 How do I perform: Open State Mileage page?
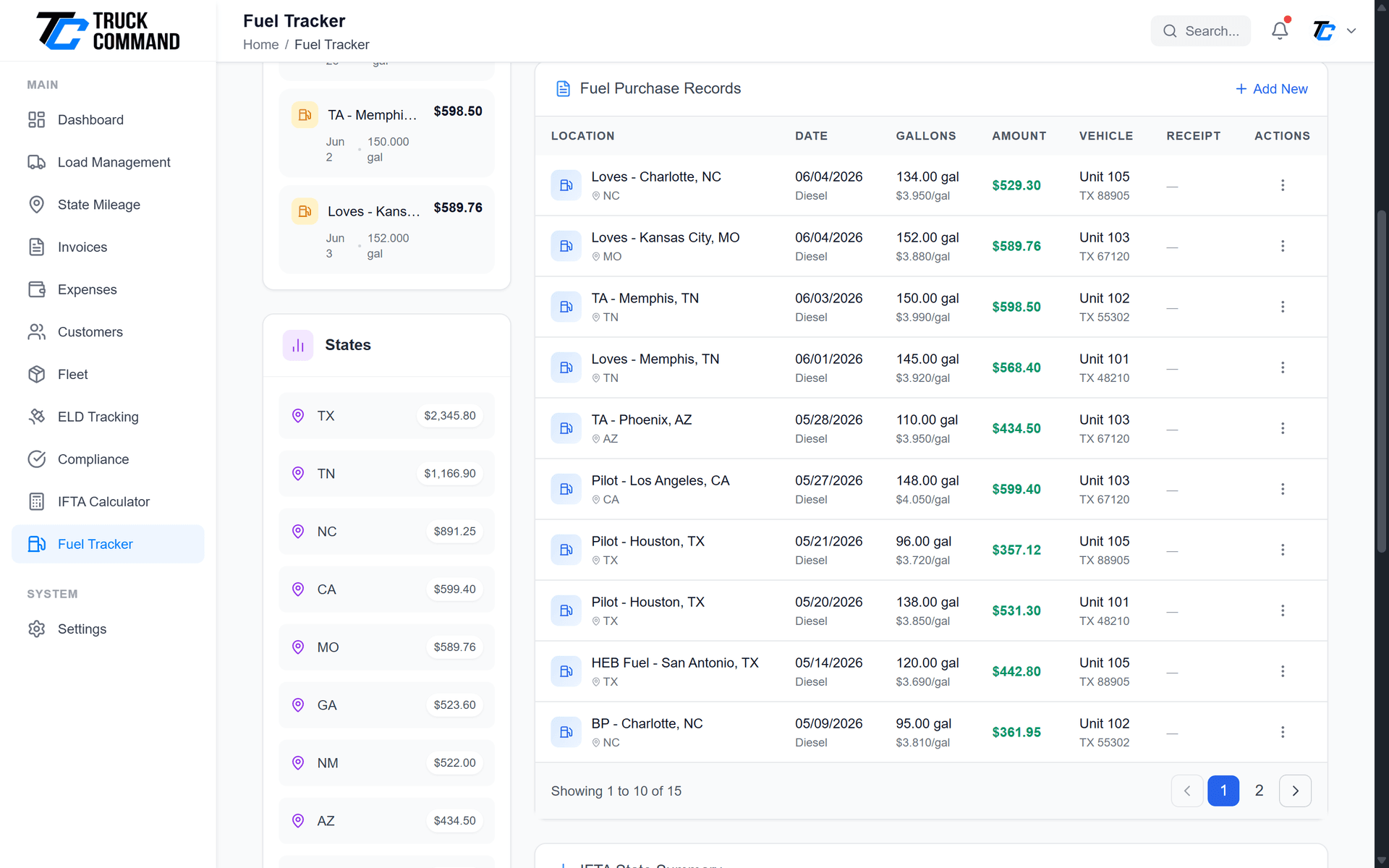click(x=108, y=205)
